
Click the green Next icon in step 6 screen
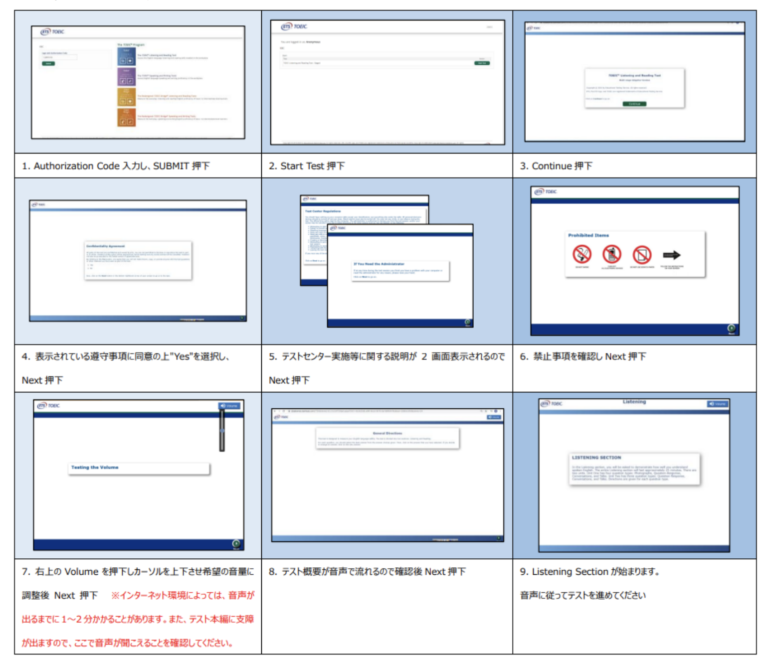coord(733,328)
